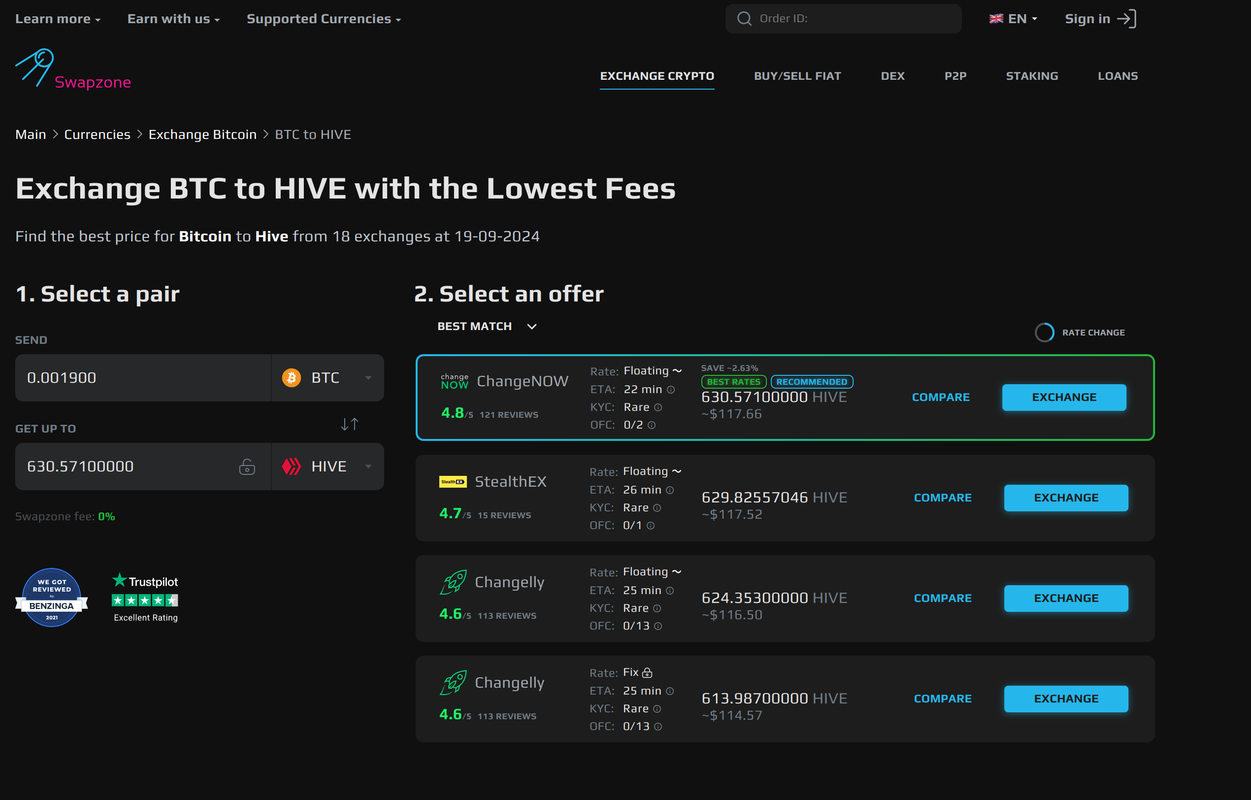Click Compare link for ChangeNOW
This screenshot has height=800, width=1251.
[x=941, y=397]
